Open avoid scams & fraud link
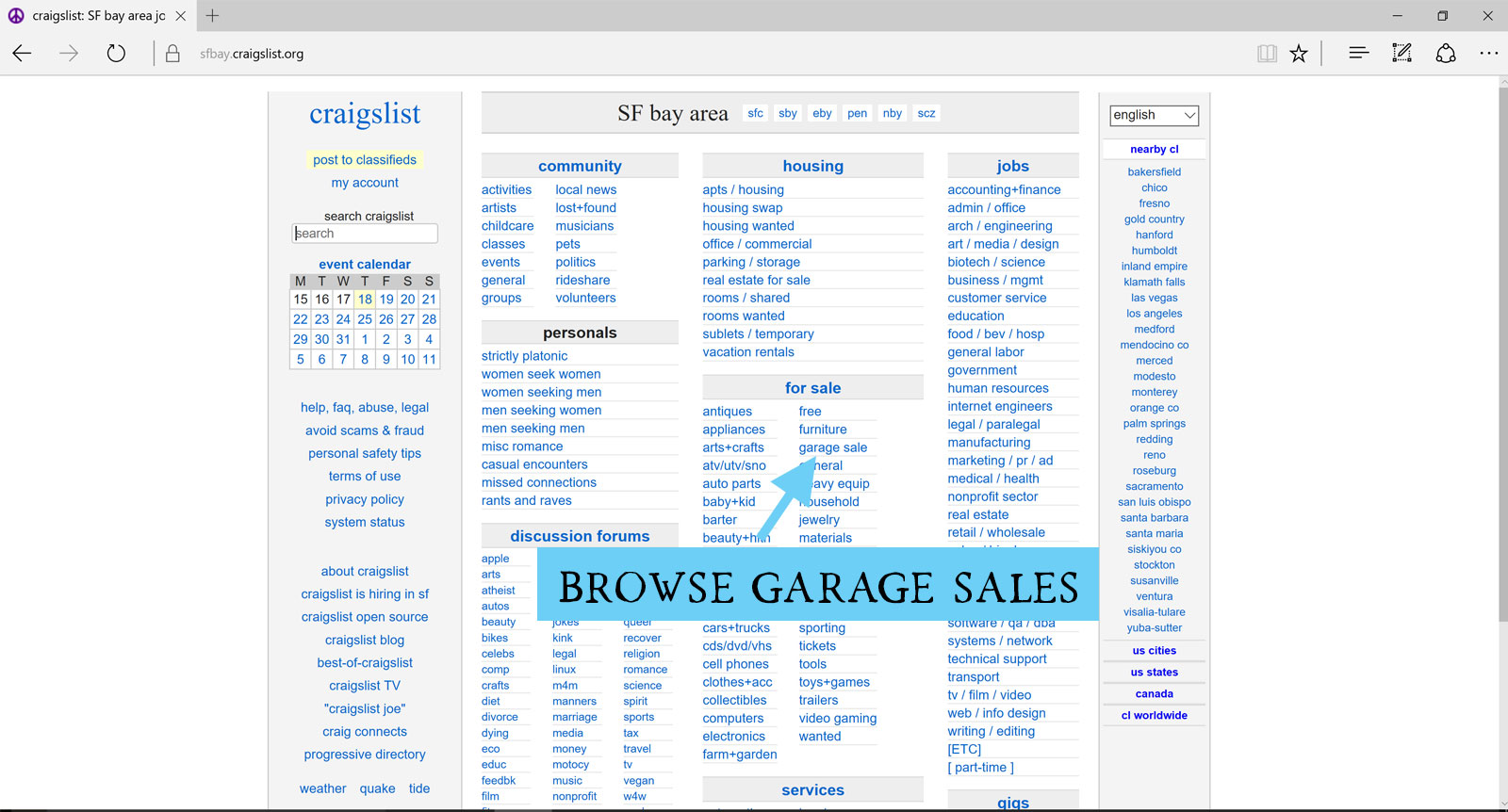 tap(365, 430)
